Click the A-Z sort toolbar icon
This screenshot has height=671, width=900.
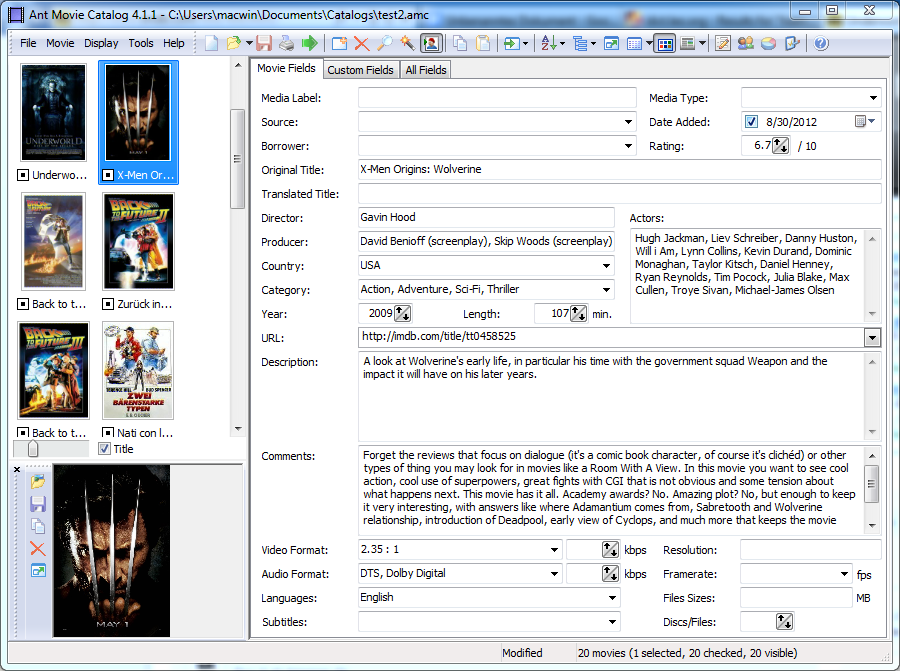pos(549,44)
